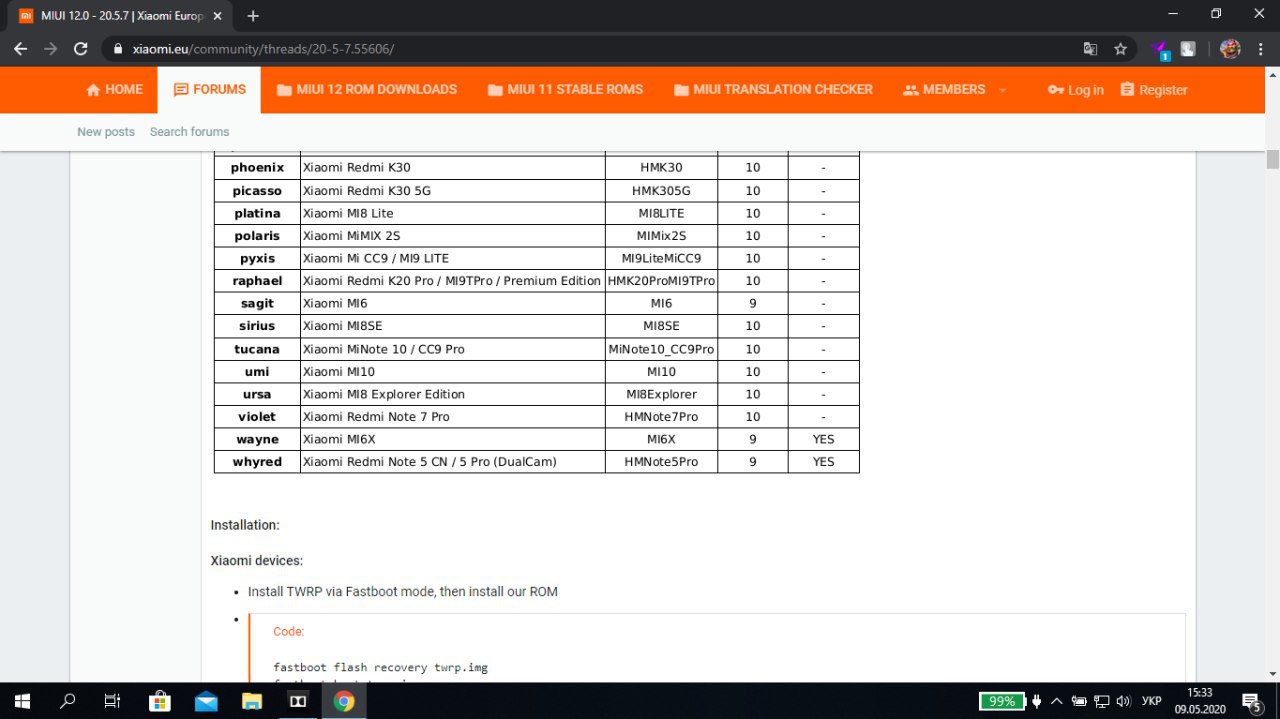Screen dimensions: 1280x719
Task: Click the Log in link
Action: click(1076, 90)
